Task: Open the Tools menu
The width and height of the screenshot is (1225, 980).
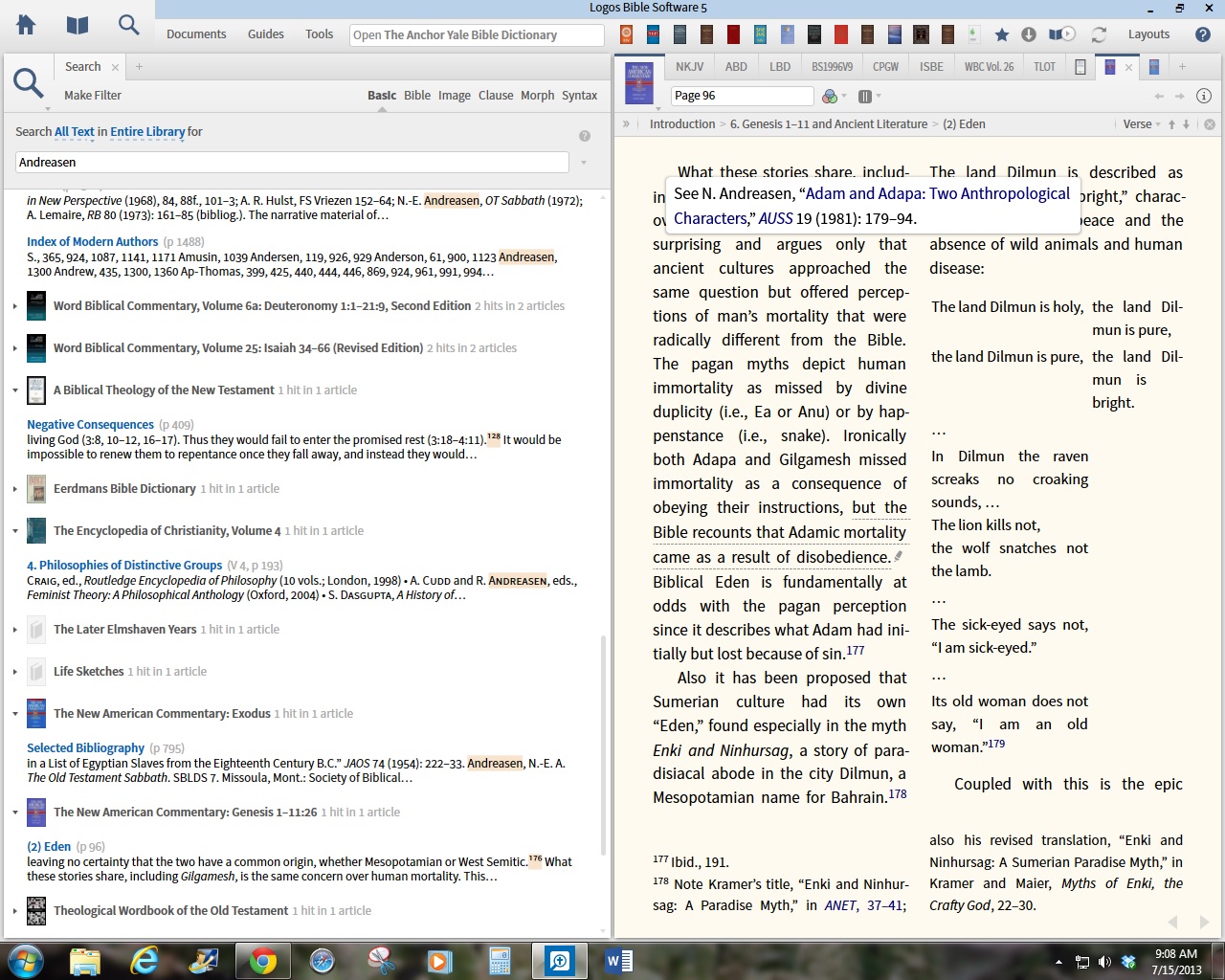Action: tap(320, 34)
